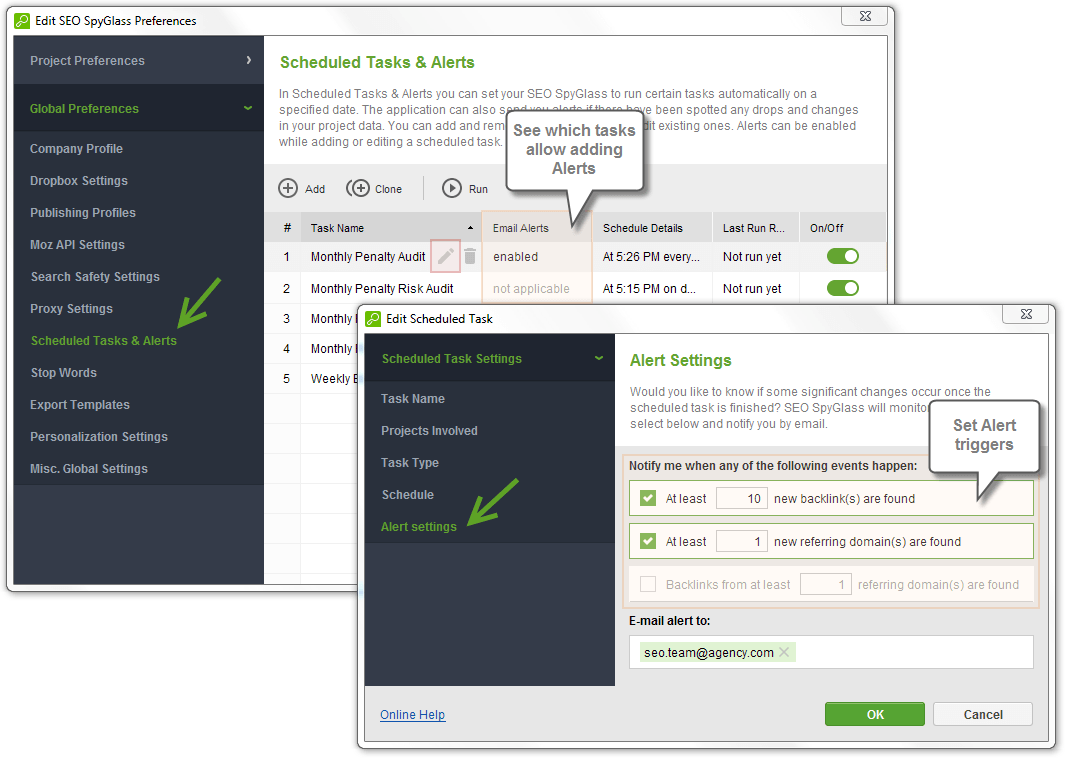Edit Monthly Penalty Audit with pencil icon
The height and width of the screenshot is (758, 1065).
tap(446, 256)
